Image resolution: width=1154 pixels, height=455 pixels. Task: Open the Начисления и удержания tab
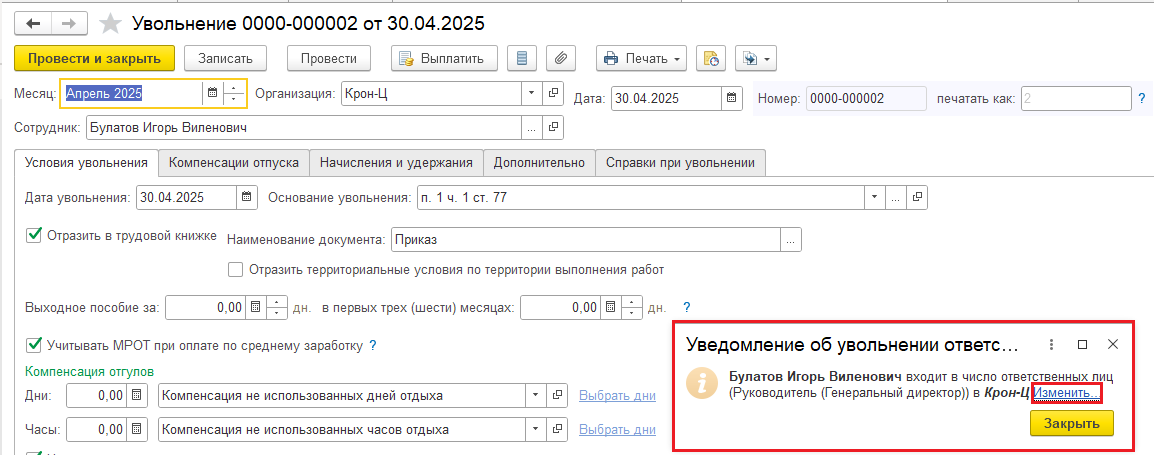396,163
